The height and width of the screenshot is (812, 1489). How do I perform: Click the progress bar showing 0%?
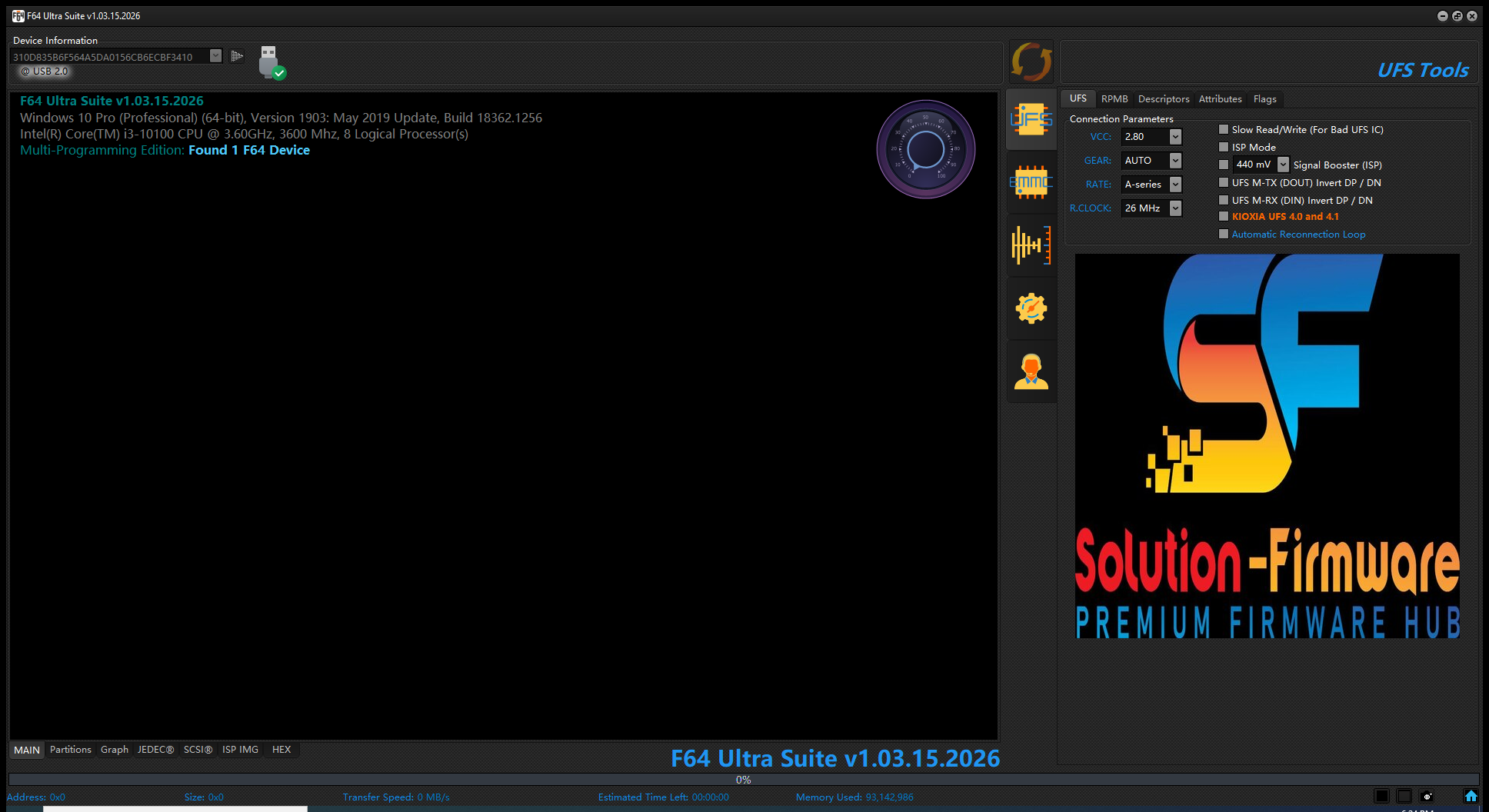tap(743, 780)
